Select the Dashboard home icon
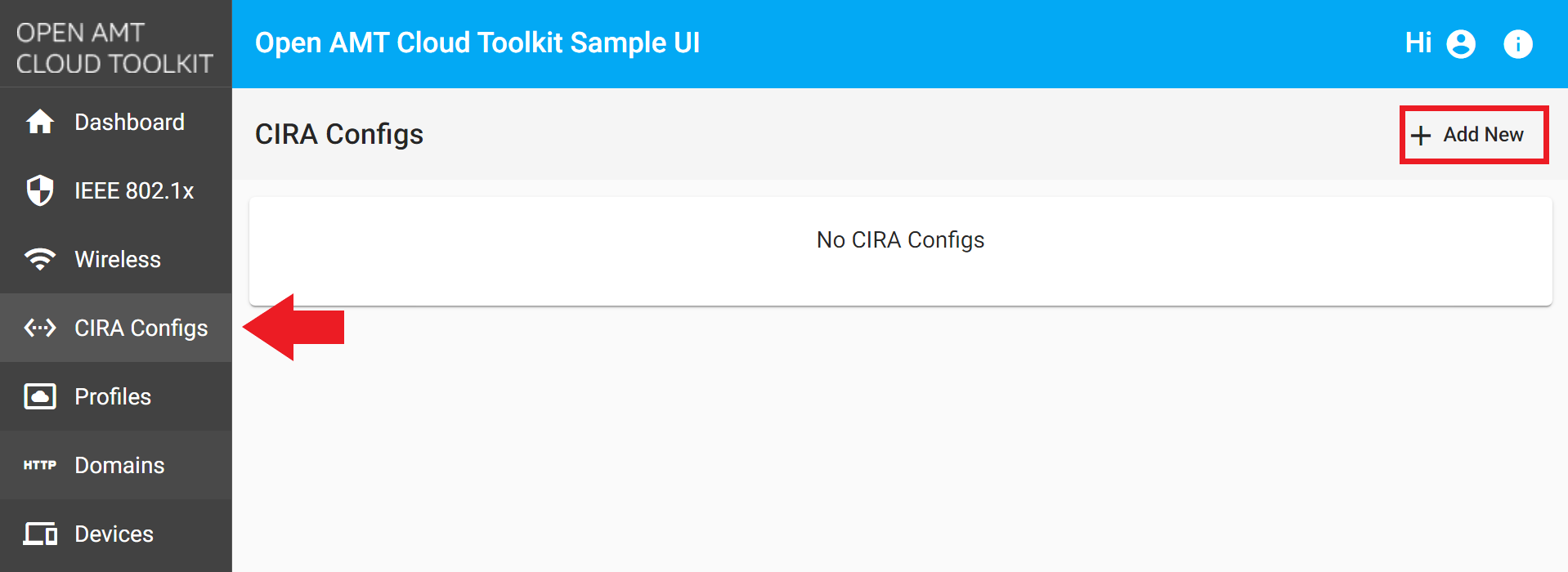The height and width of the screenshot is (572, 1568). tap(38, 121)
